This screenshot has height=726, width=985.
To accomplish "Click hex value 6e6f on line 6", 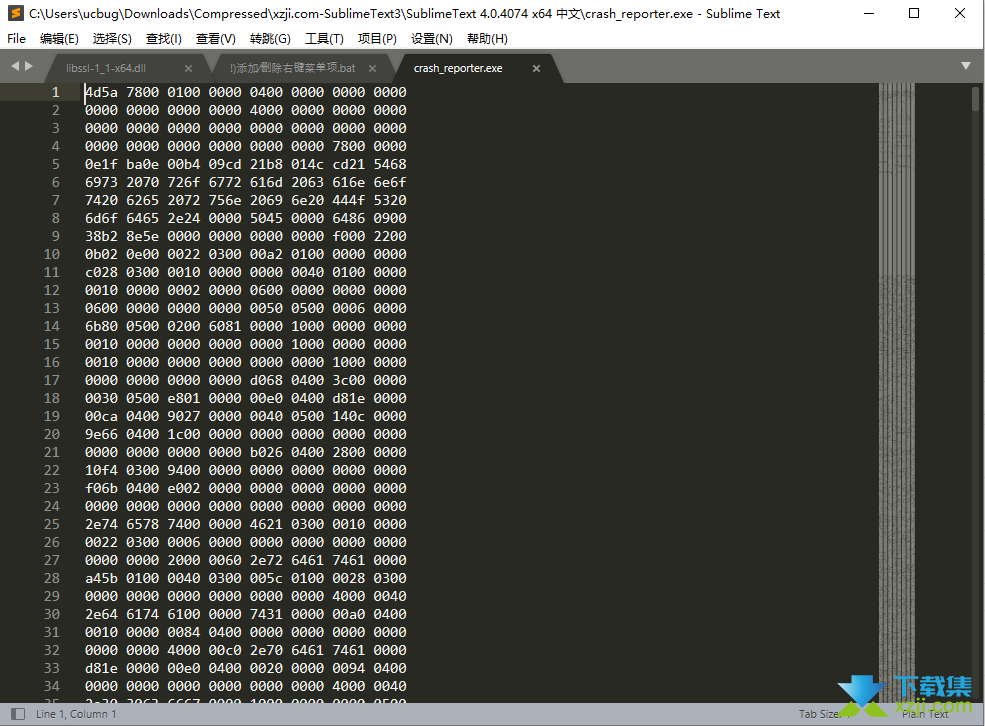I will 390,183.
